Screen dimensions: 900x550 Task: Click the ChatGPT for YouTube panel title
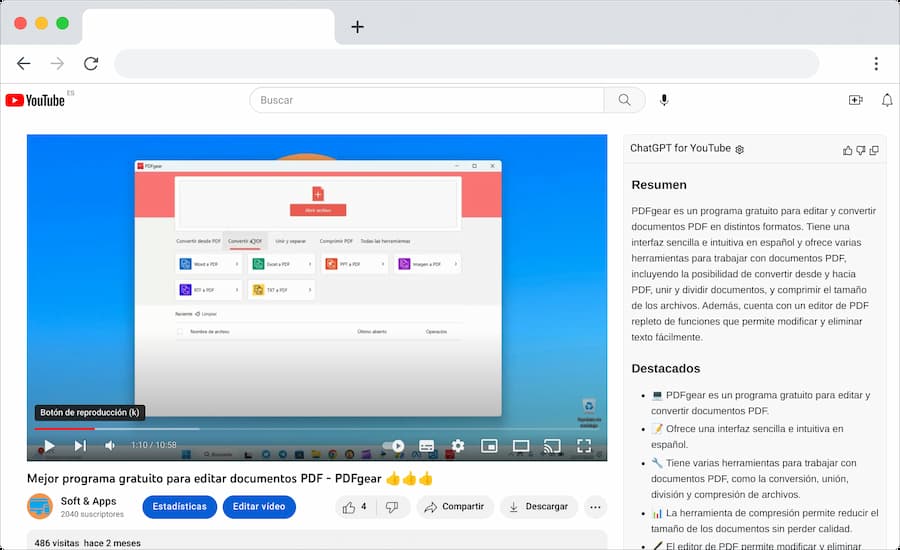680,148
